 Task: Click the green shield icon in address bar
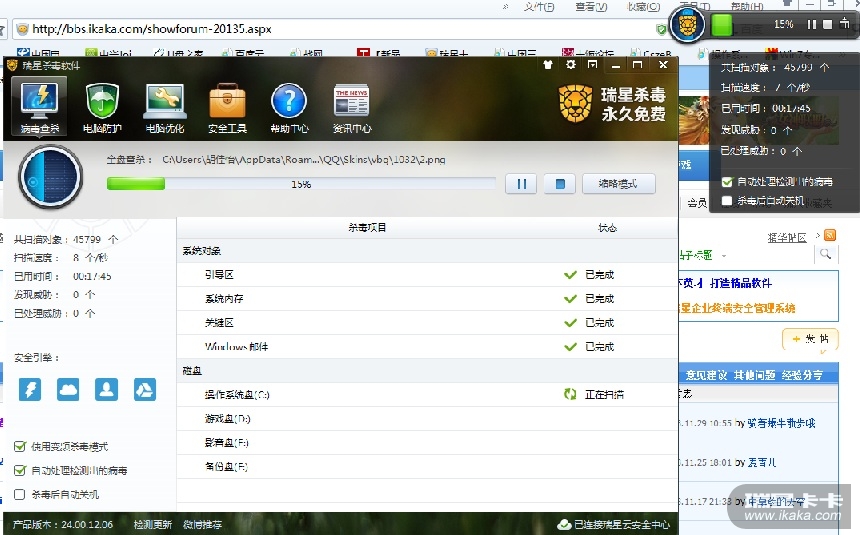661,29
